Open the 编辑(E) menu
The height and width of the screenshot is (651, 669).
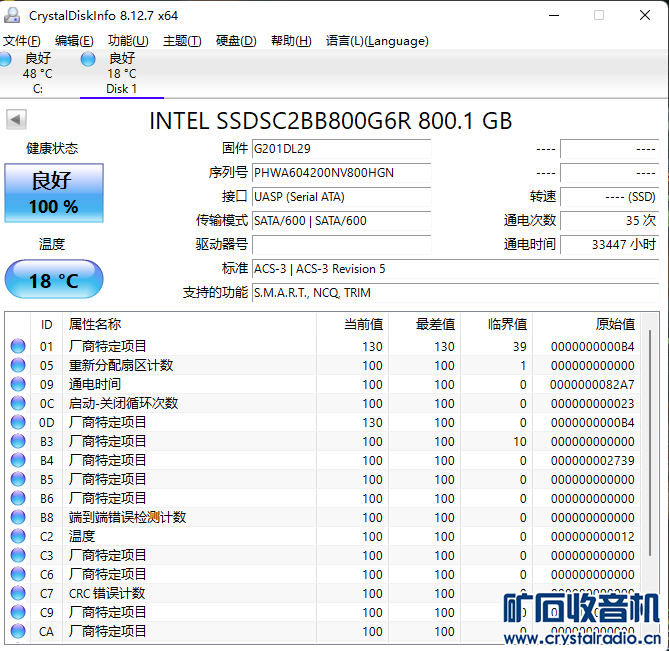point(74,41)
